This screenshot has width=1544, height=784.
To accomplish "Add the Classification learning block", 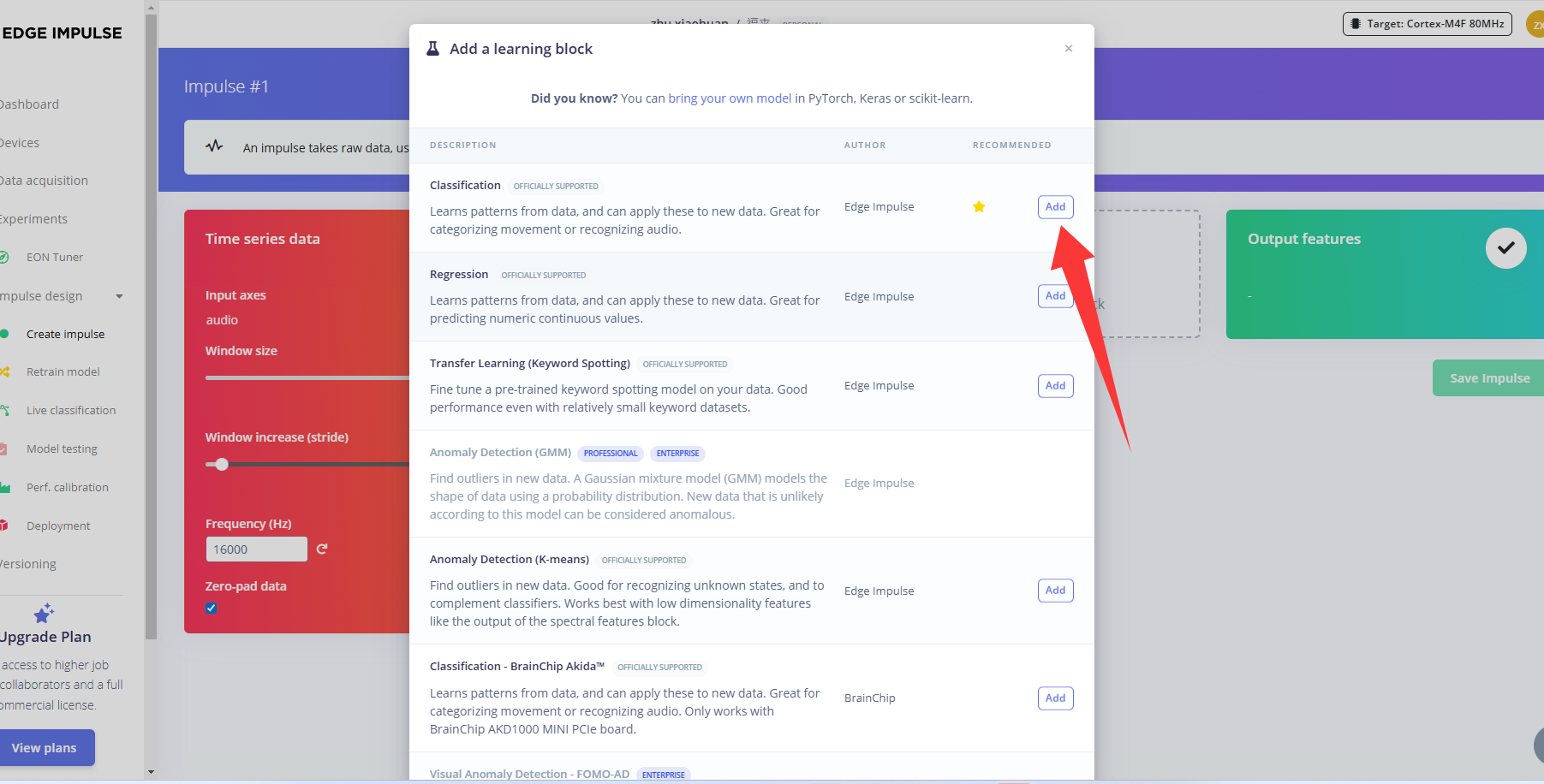I will (x=1055, y=207).
